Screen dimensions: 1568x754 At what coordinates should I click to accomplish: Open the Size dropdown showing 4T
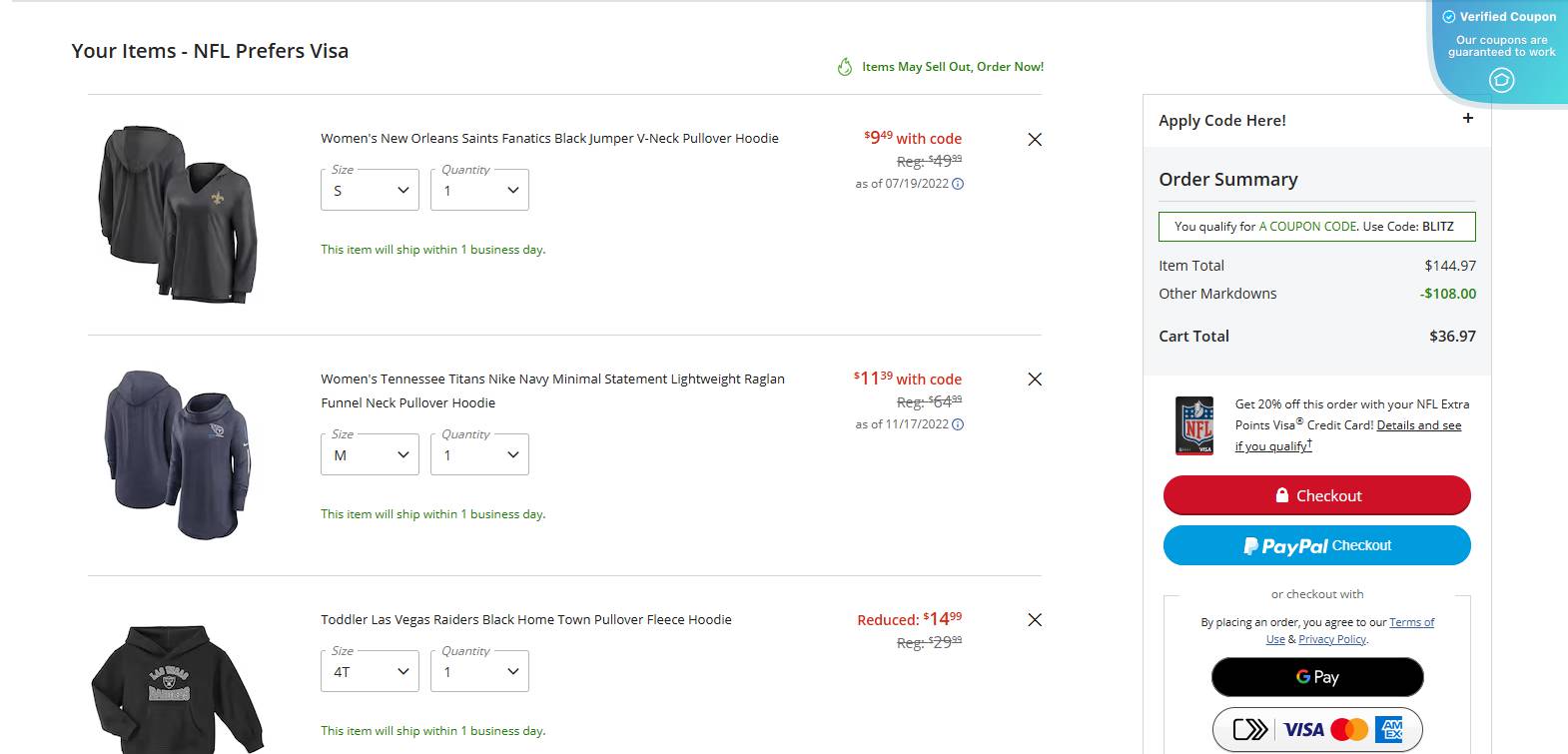370,671
